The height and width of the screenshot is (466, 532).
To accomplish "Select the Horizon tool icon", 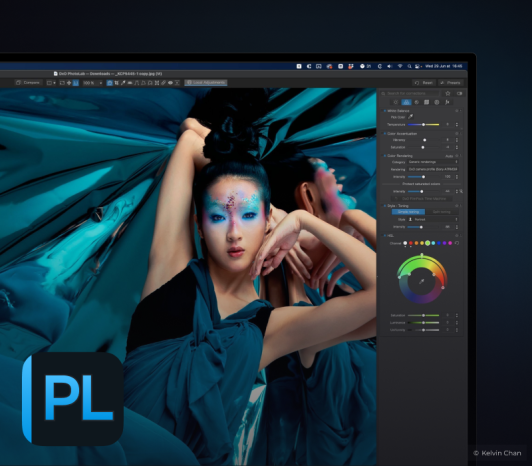I will point(130,82).
